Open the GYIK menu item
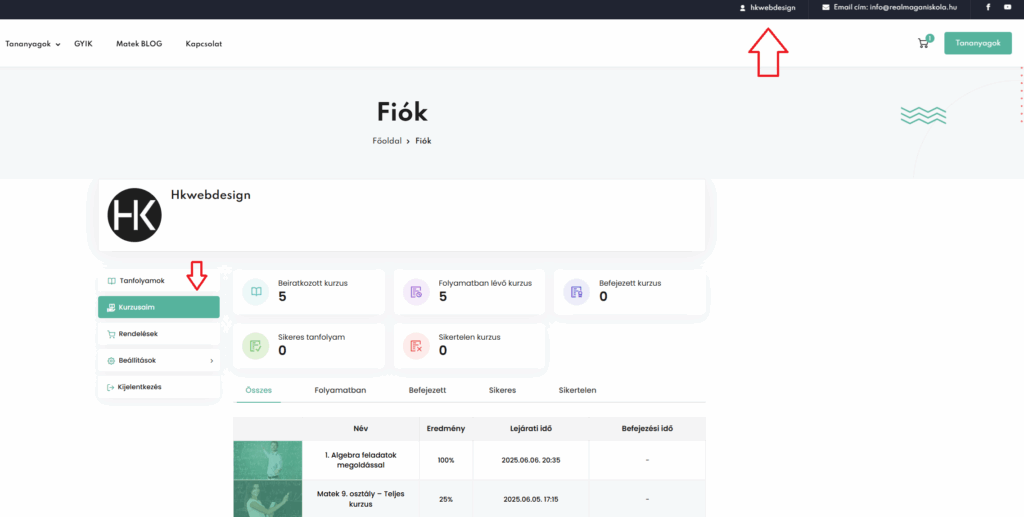The width and height of the screenshot is (1024, 517). pyautogui.click(x=83, y=44)
